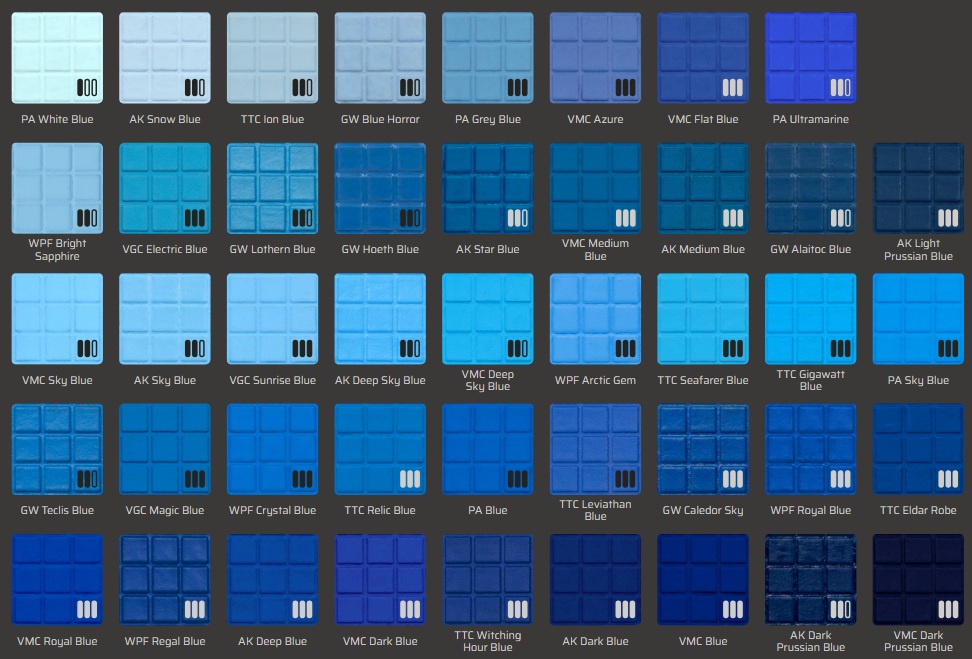Click the VGC Electric Blue swatch

(165, 188)
